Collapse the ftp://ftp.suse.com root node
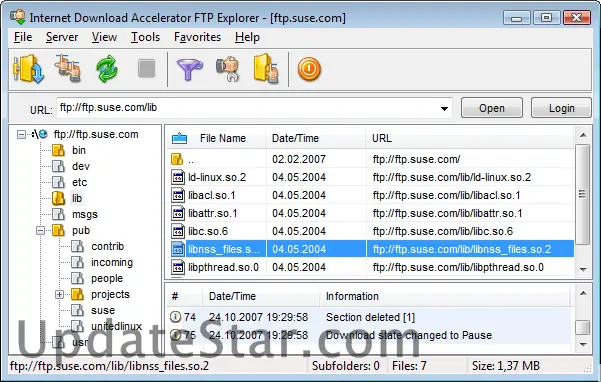Viewport: 601px width, 382px height. 21,134
